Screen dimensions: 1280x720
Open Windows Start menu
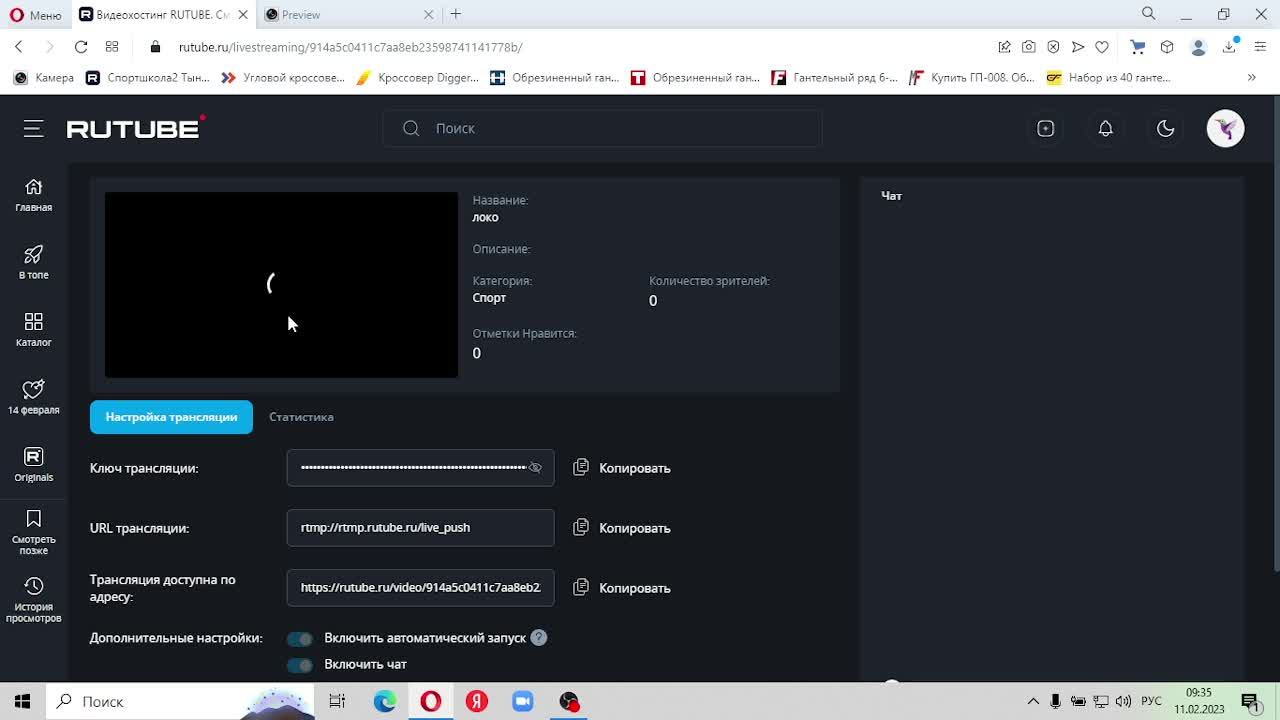22,701
